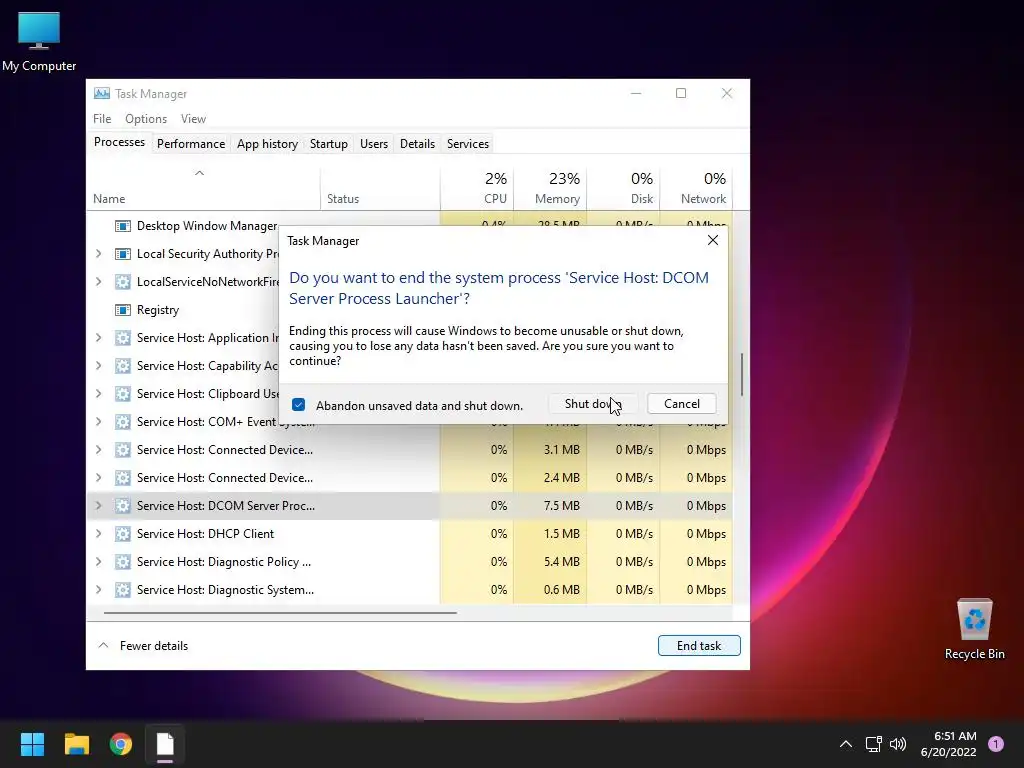1024x768 pixels.
Task: Sort processes by Name column
Action: [x=203, y=188]
